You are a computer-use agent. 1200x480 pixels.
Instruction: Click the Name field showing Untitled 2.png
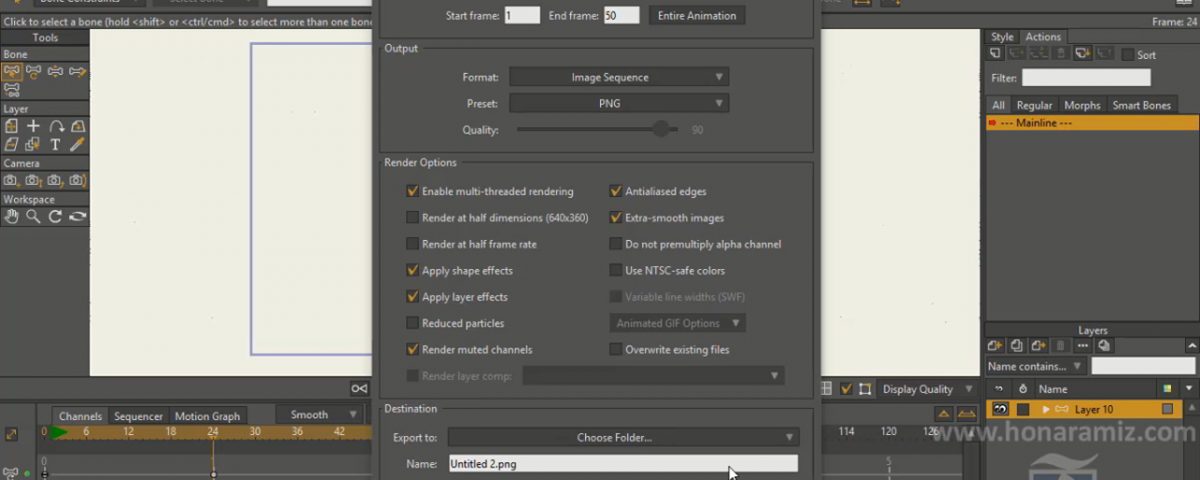pyautogui.click(x=623, y=464)
